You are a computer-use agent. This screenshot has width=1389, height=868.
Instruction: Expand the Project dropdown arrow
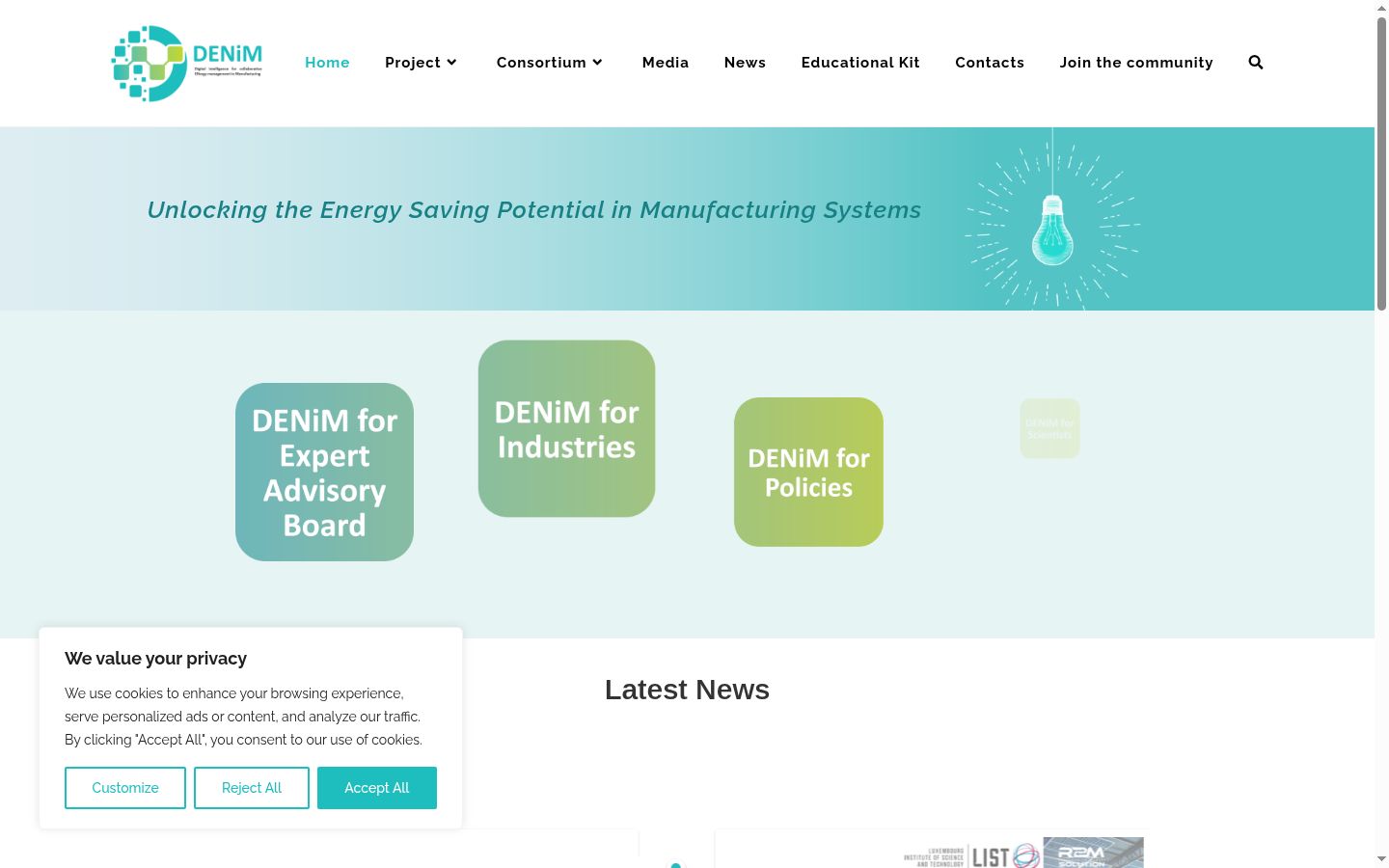click(x=451, y=63)
